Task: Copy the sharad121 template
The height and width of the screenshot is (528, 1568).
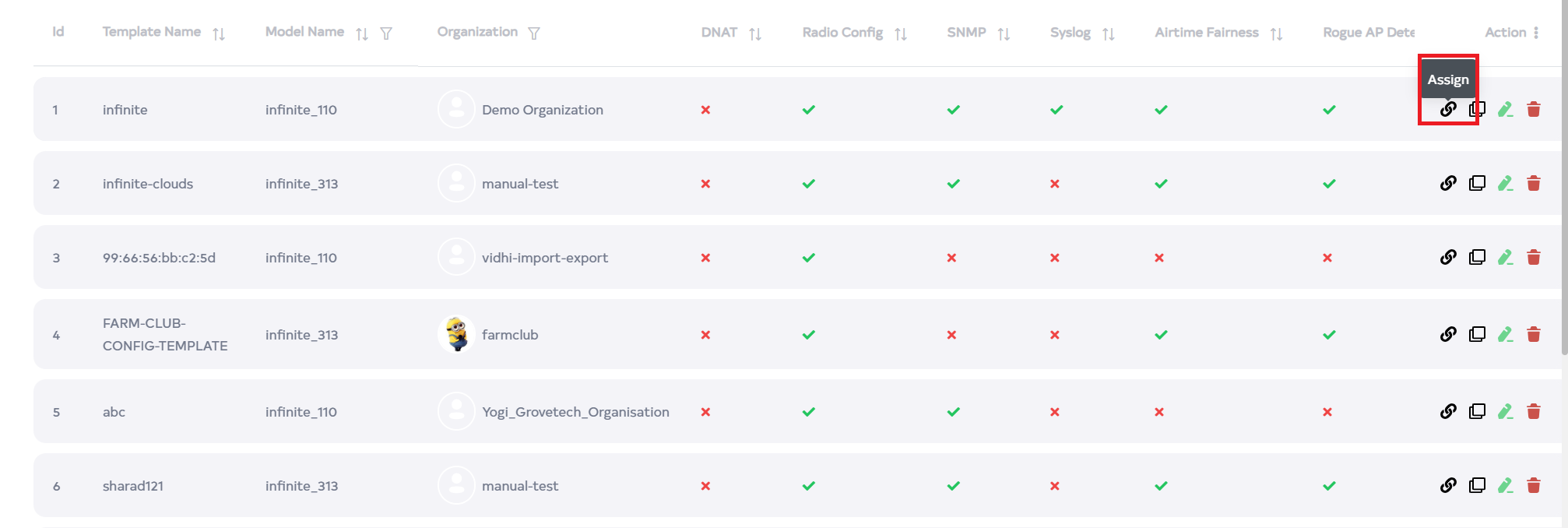Action: click(1476, 486)
